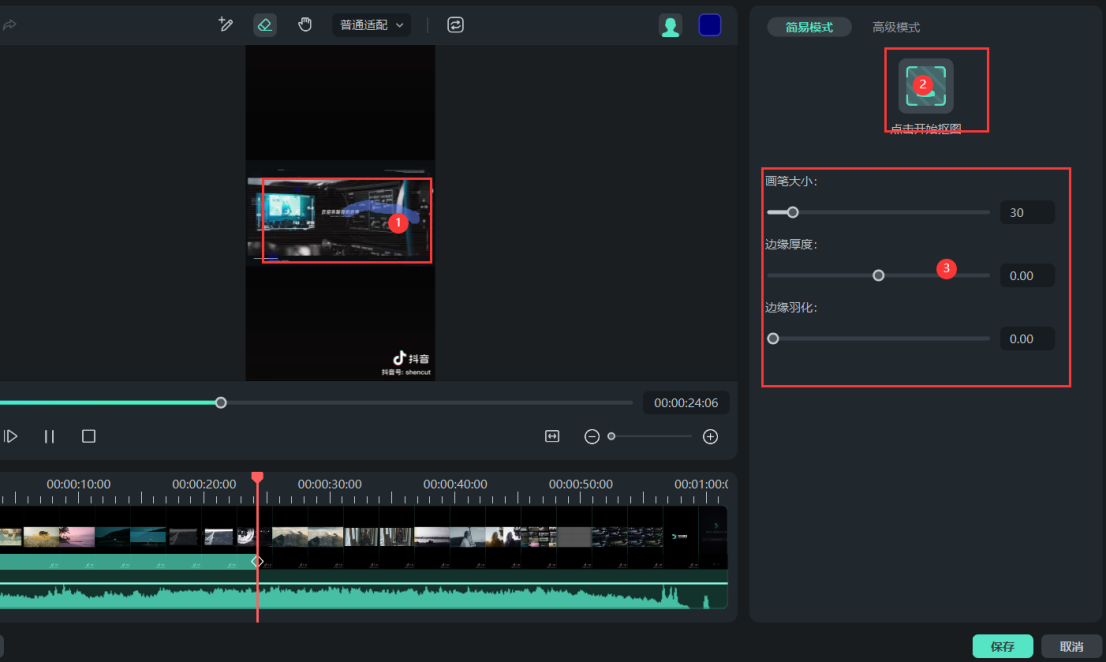The height and width of the screenshot is (662, 1106).
Task: Zoom out timeline with minus icon
Action: click(592, 436)
